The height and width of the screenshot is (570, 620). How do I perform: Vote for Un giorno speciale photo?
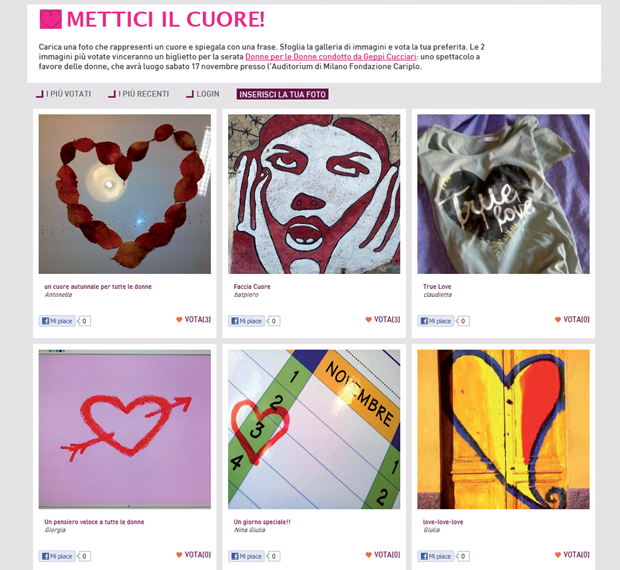[x=383, y=555]
